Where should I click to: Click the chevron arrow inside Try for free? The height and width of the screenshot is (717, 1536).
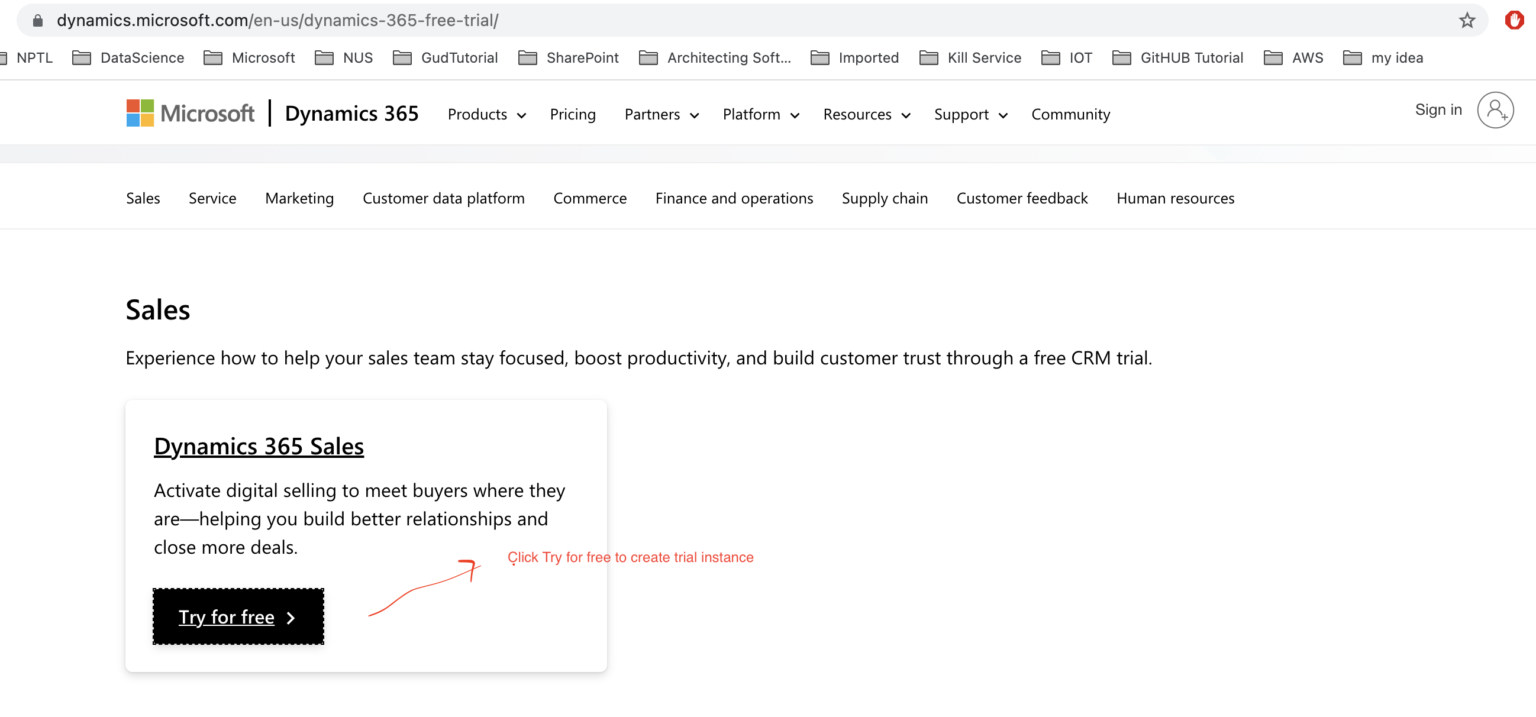(x=290, y=617)
